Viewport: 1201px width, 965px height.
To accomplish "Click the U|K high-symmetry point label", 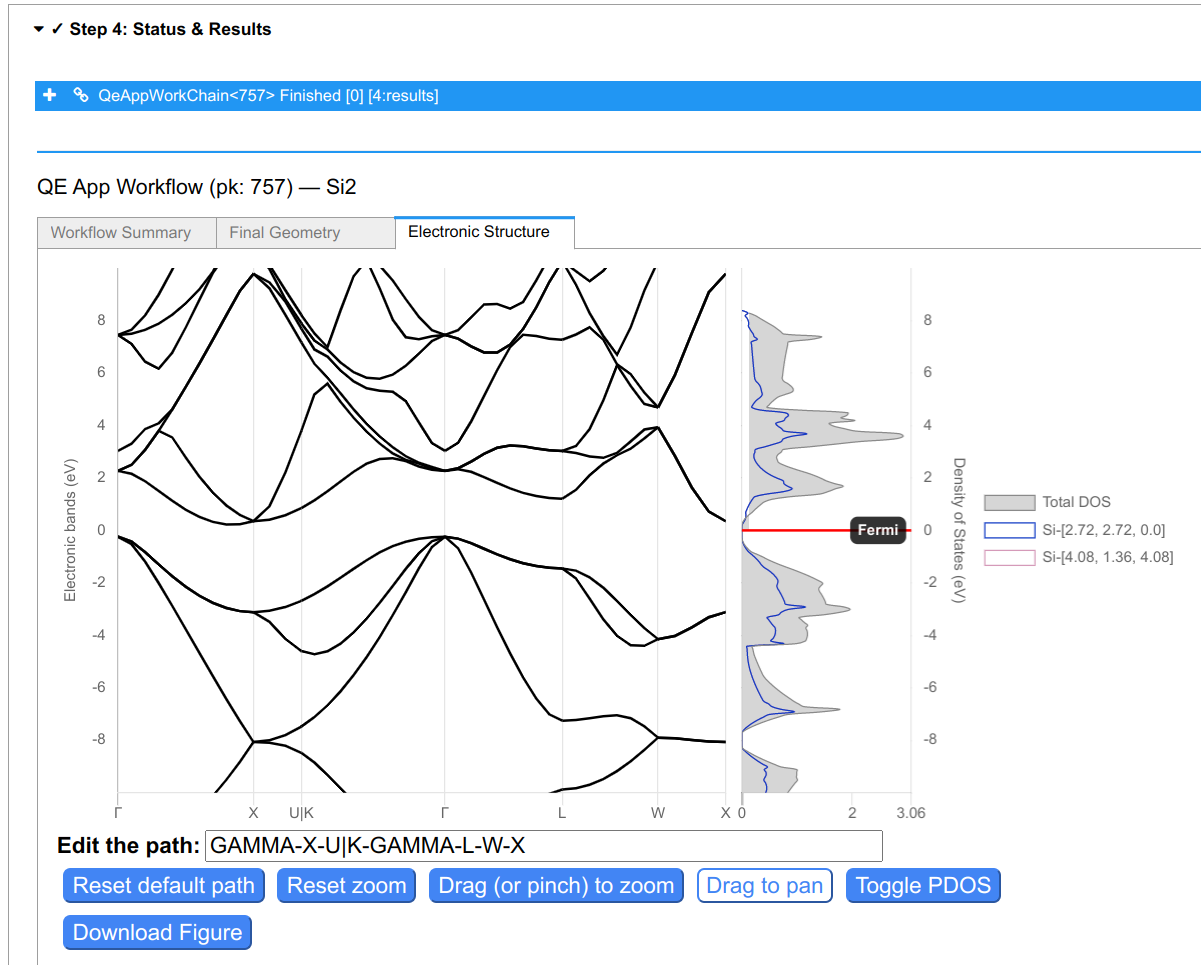I will click(301, 813).
